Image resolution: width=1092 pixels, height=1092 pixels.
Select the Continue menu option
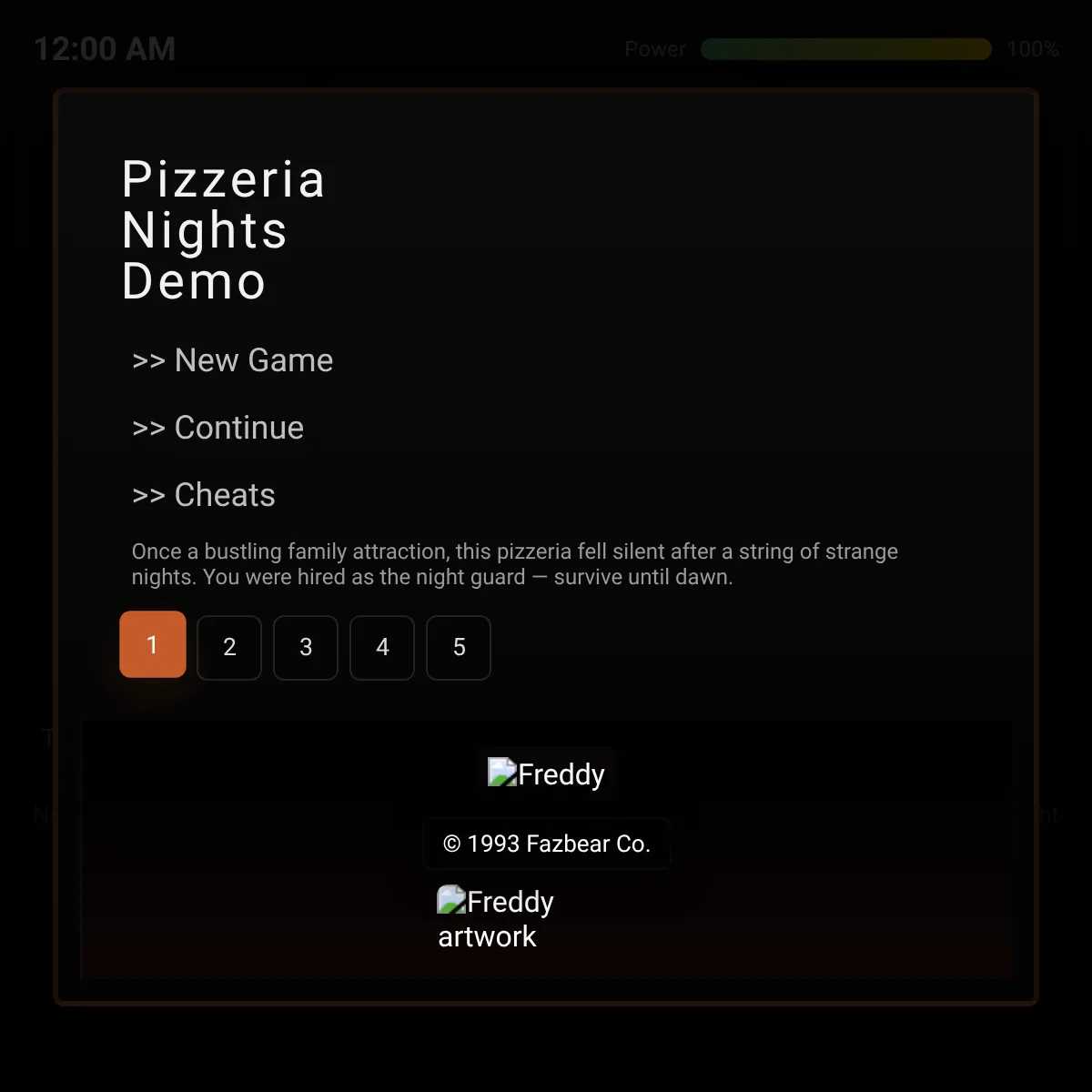point(218,428)
